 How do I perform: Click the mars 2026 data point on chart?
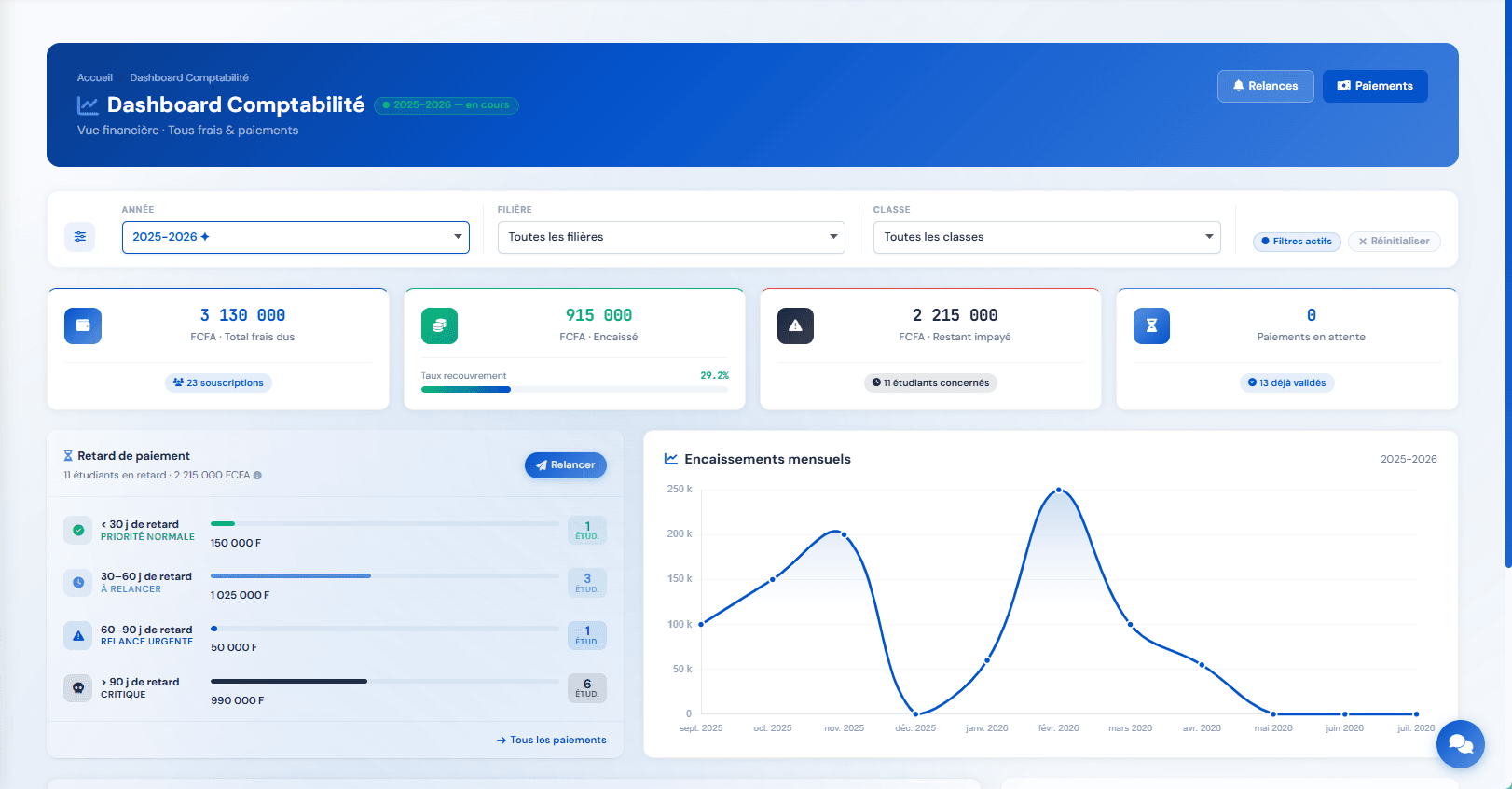[1130, 625]
